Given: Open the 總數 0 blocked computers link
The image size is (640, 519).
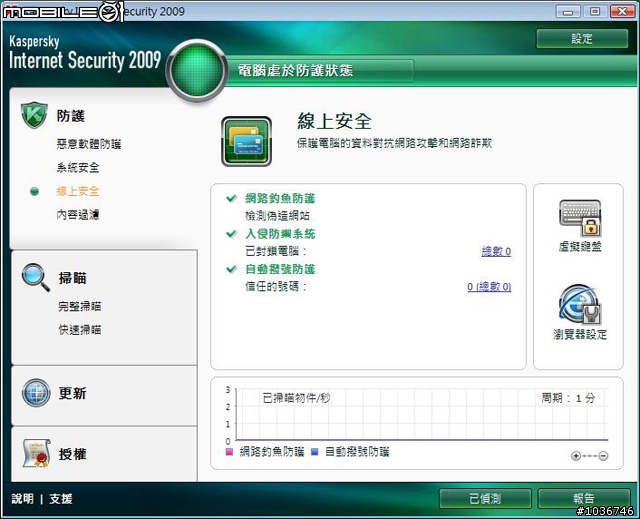Looking at the screenshot, I should (496, 251).
